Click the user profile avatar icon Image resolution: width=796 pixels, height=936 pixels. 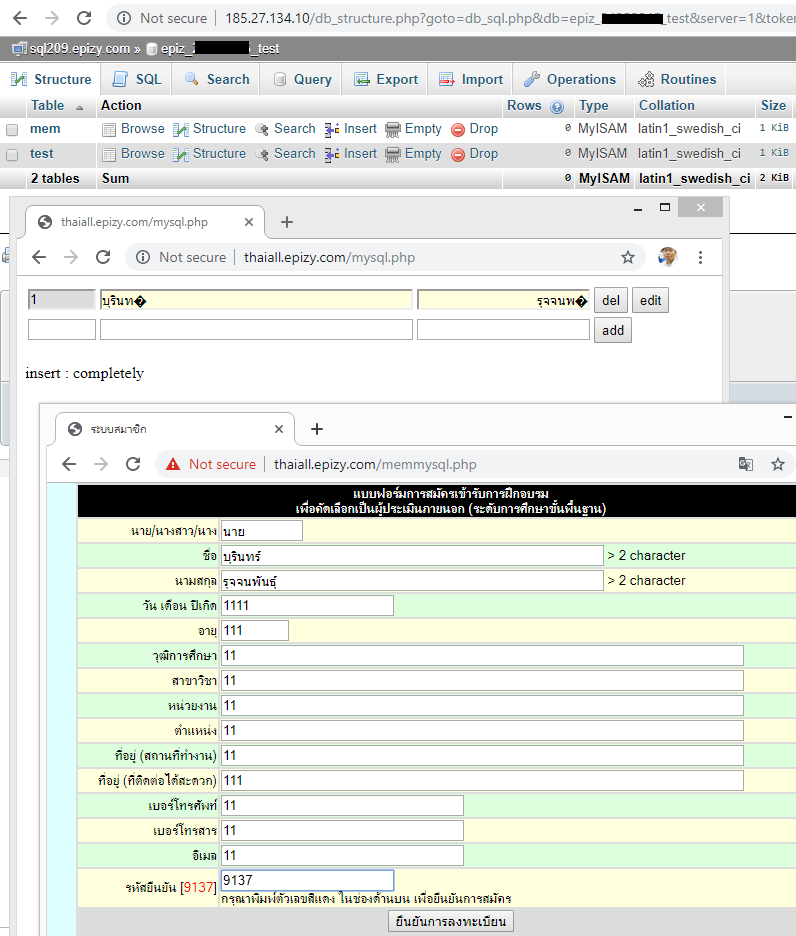coord(667,257)
